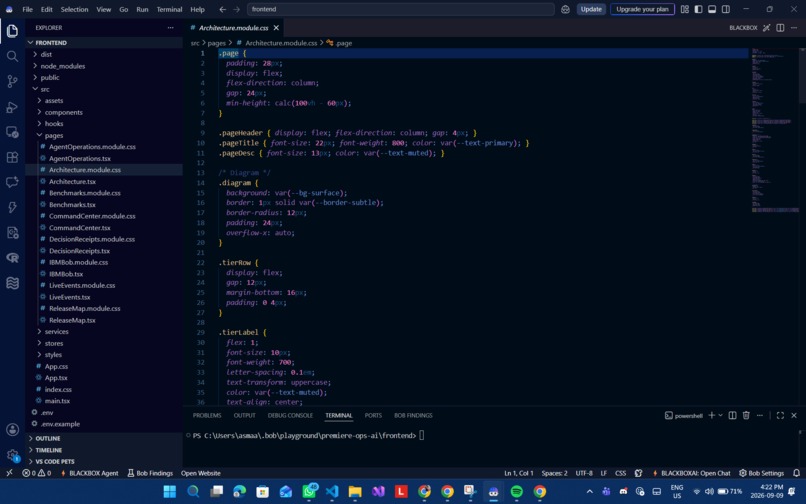The height and width of the screenshot is (504, 806).
Task: Click the Customize Layout icon
Action: [684, 9]
